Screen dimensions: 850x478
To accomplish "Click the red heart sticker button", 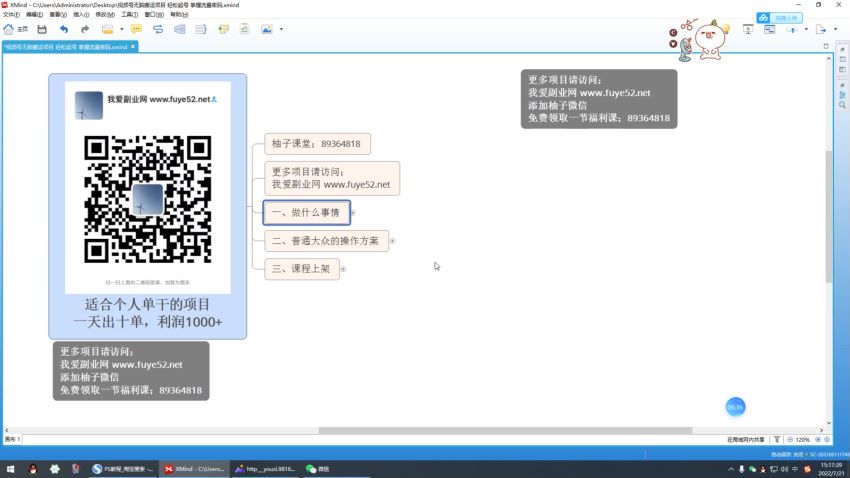I will [x=673, y=44].
